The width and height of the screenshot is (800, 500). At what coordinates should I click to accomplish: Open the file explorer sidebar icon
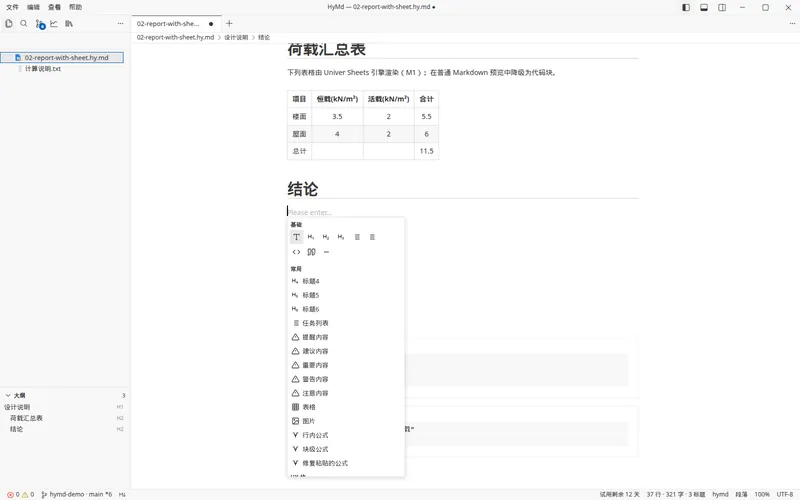pos(9,23)
